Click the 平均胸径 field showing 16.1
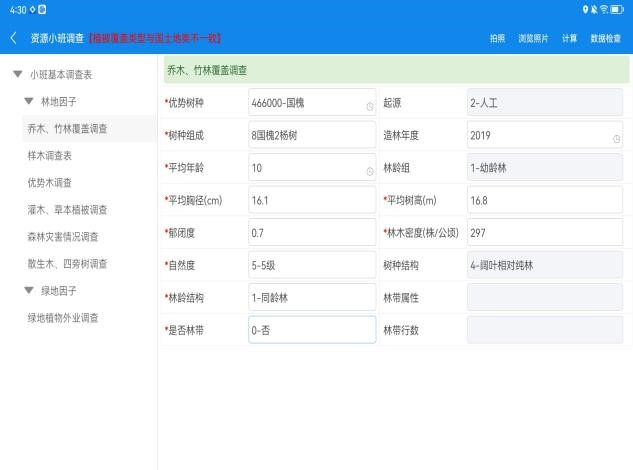633x470 pixels. click(x=312, y=200)
